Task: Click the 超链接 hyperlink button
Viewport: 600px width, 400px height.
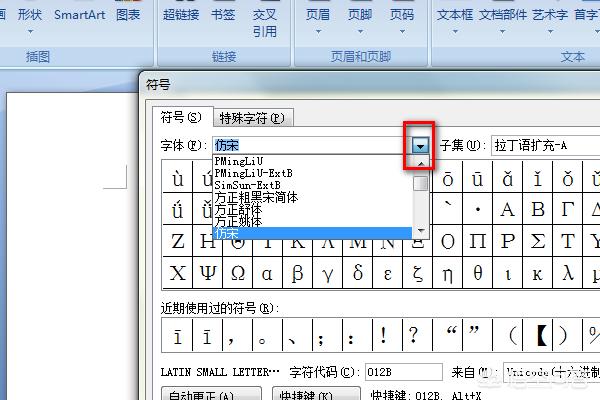Action: pos(181,15)
